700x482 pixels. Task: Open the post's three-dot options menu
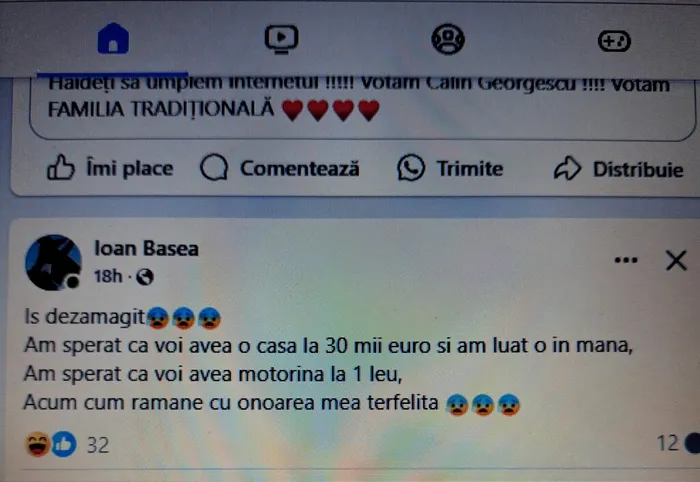626,260
